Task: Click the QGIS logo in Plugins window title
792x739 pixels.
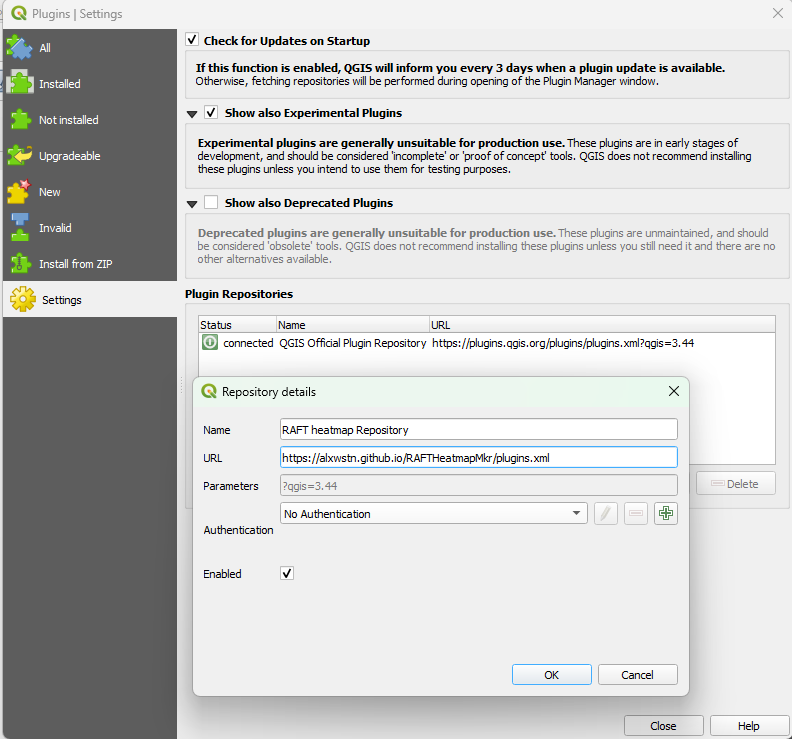Action: pyautogui.click(x=19, y=14)
